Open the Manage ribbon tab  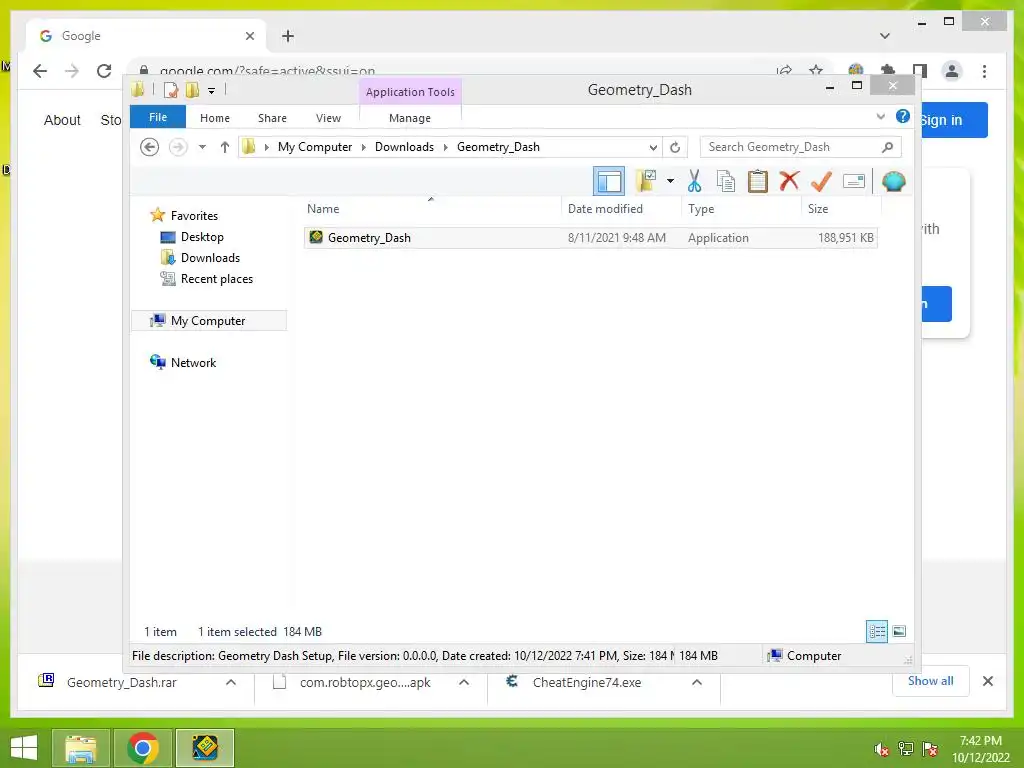pyautogui.click(x=409, y=118)
